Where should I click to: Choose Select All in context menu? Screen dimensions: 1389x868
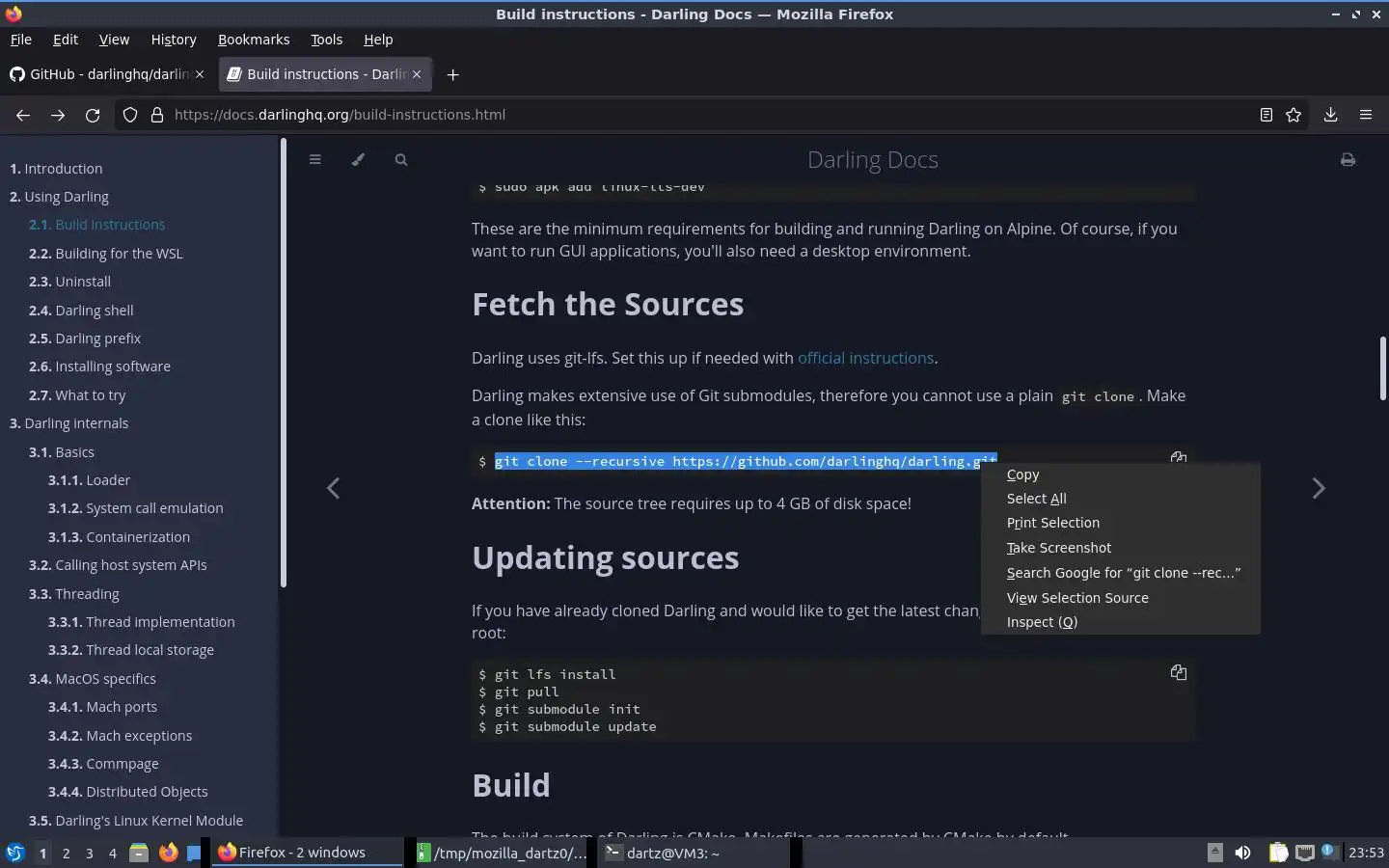click(x=1121, y=499)
